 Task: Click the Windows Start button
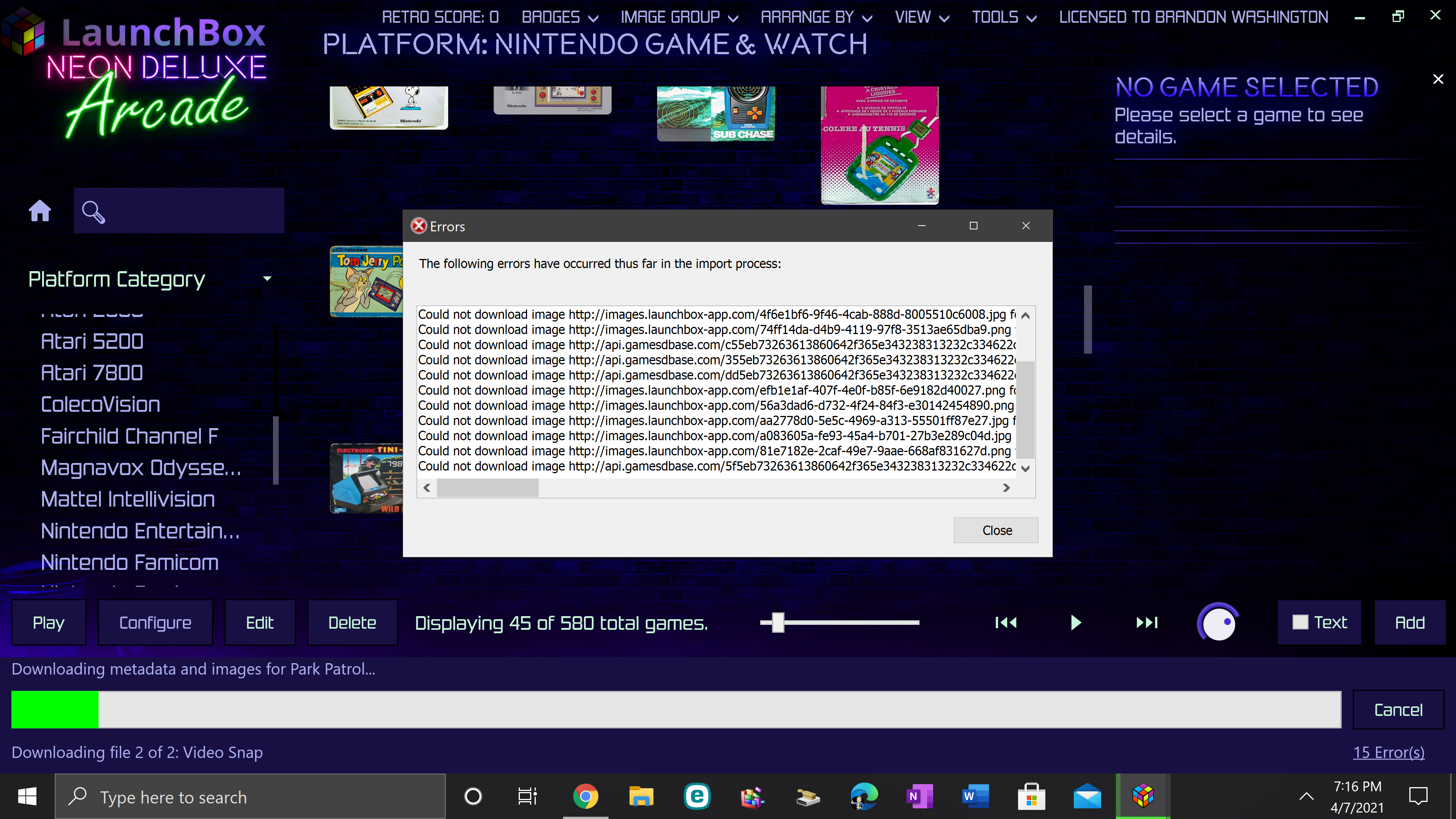[x=27, y=797]
